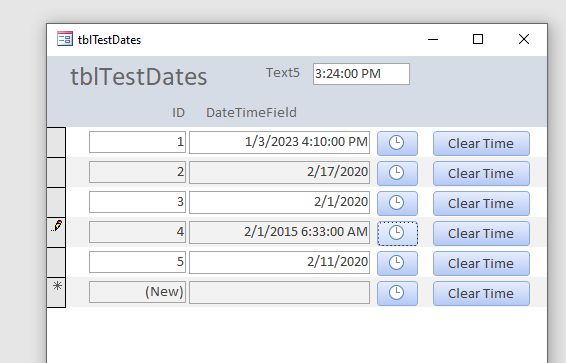
Task: Click the clock icon in the new record row
Action: tap(397, 293)
